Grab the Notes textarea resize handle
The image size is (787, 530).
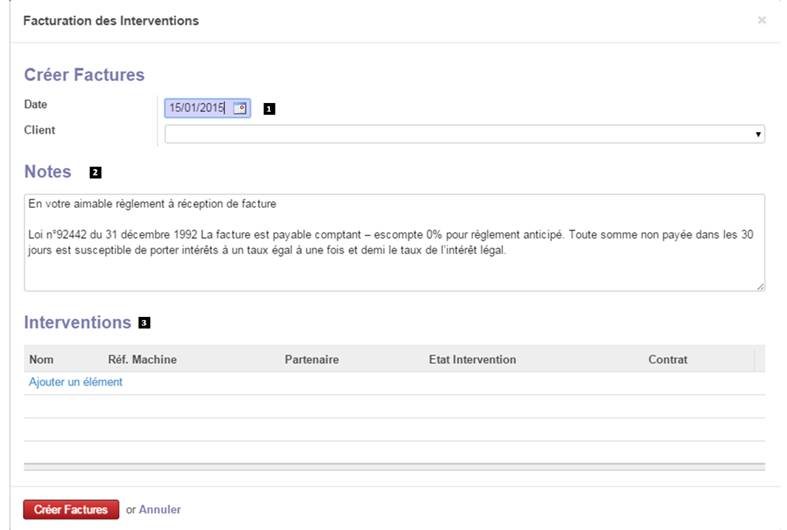click(x=760, y=287)
